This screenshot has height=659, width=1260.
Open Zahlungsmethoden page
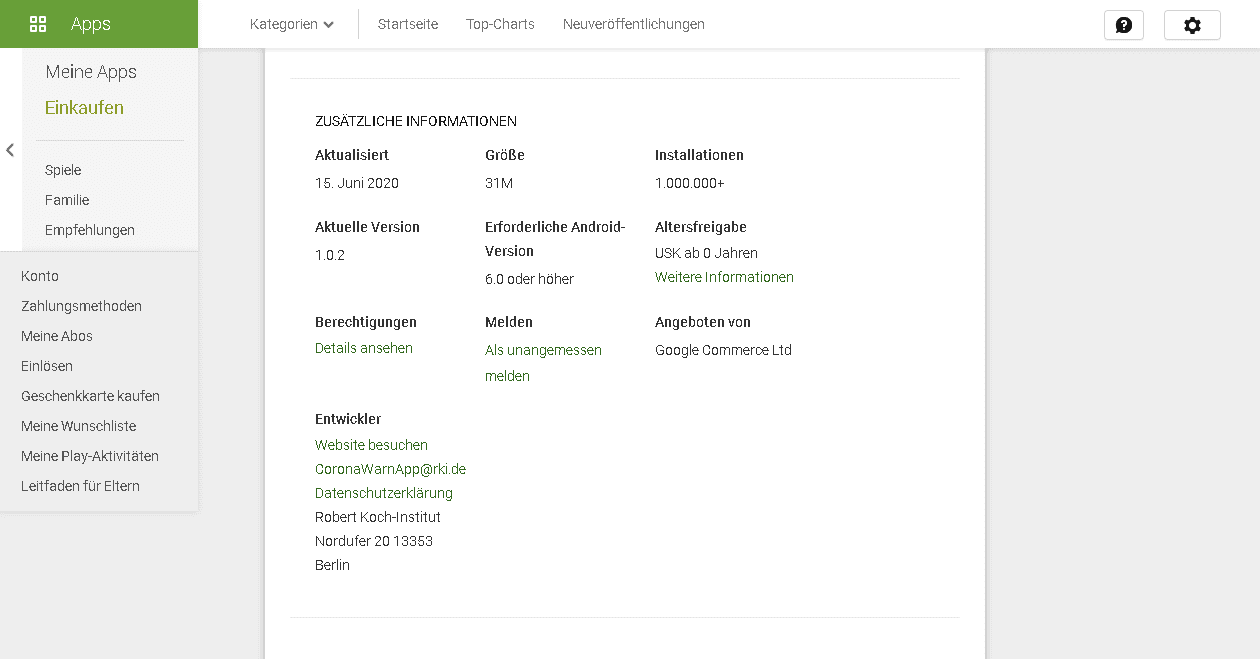click(x=81, y=306)
